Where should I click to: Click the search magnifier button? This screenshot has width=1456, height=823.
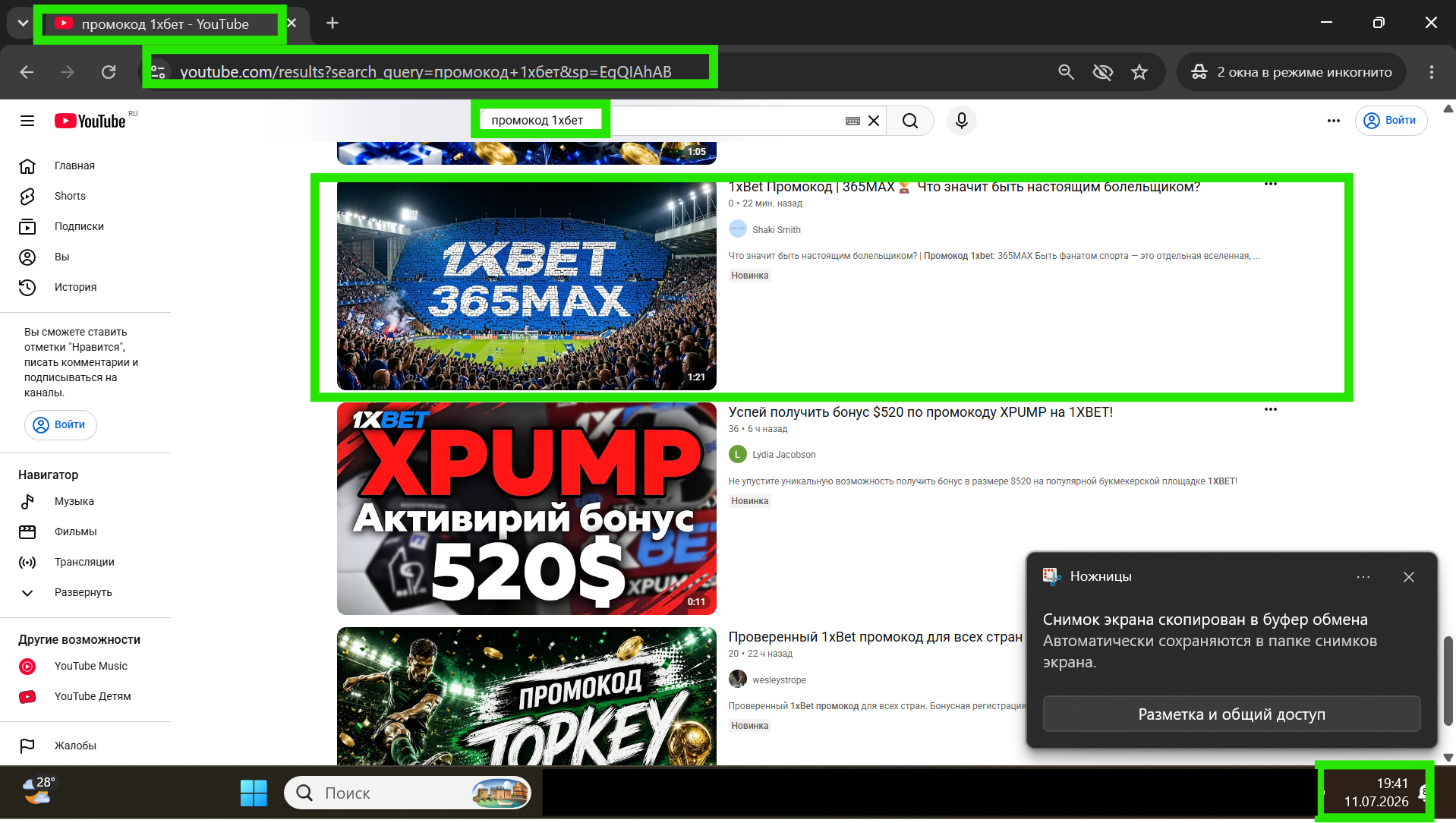[x=910, y=121]
